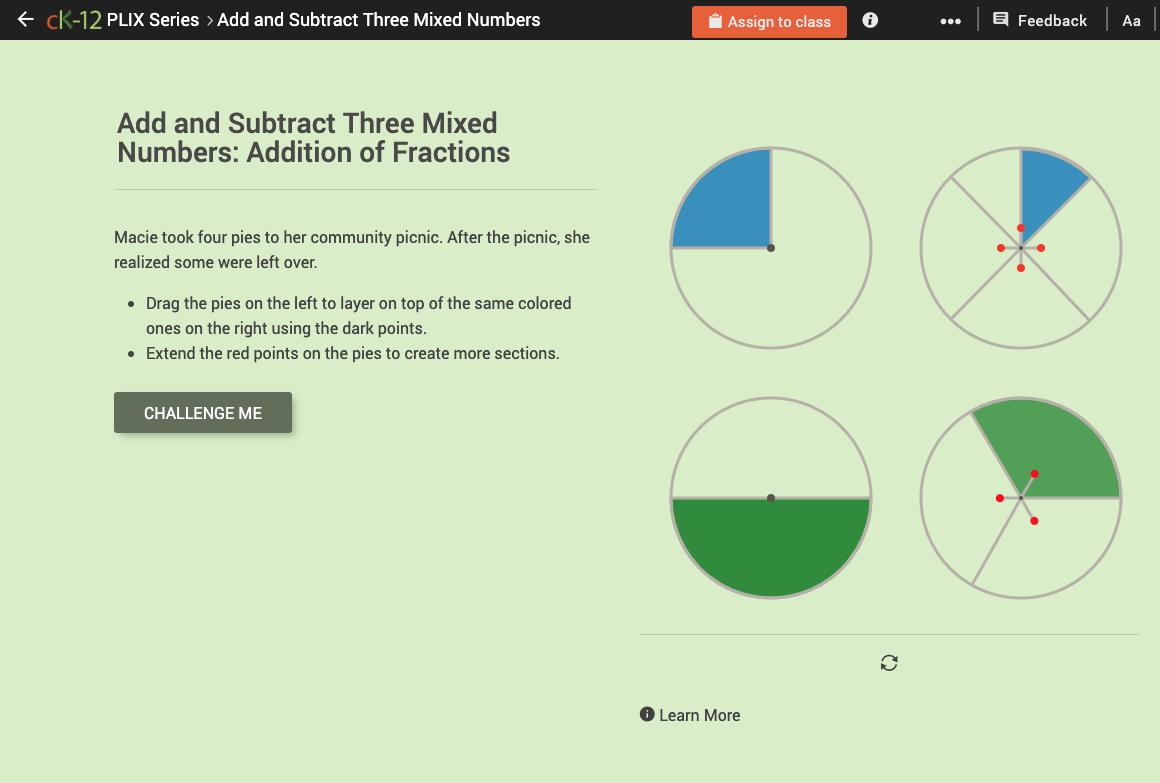The width and height of the screenshot is (1160, 783).
Task: Click the top red point on the blue sectioned pie
Action: tap(1021, 227)
